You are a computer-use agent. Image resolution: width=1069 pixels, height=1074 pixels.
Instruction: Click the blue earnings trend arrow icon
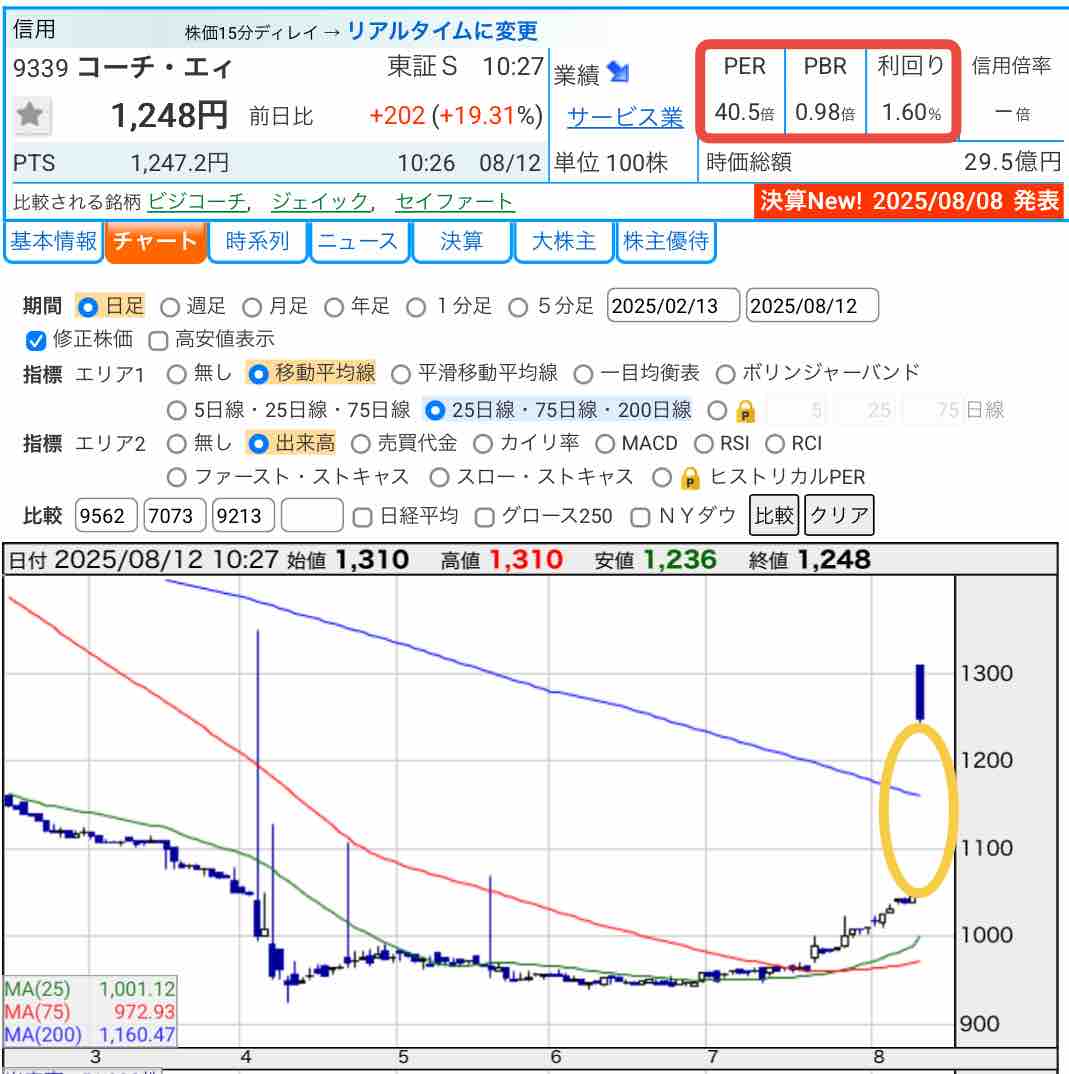618,72
